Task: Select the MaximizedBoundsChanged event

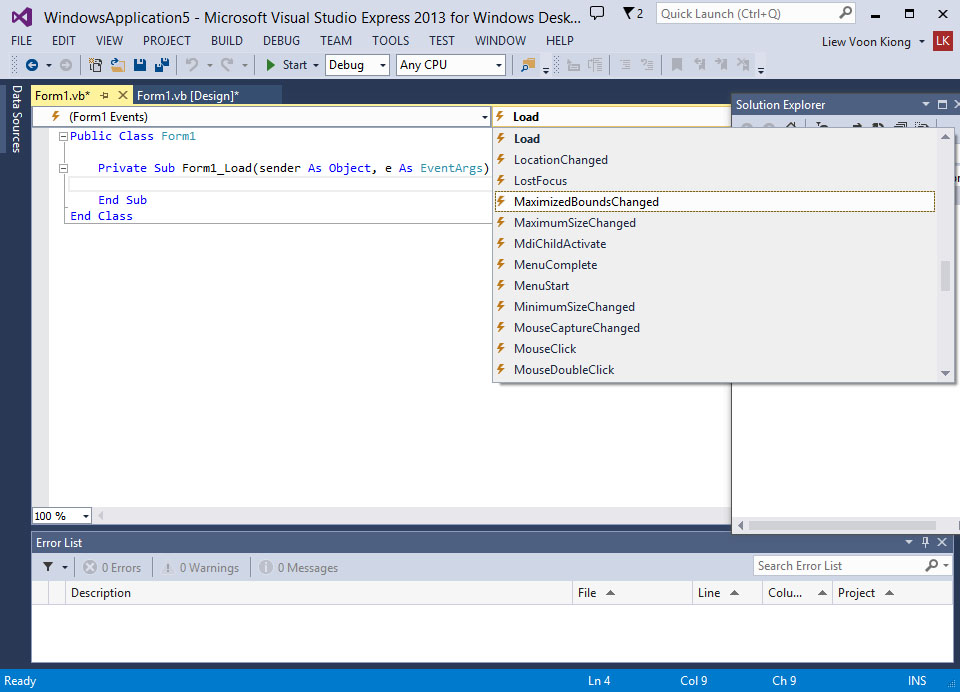Action: 716,201
